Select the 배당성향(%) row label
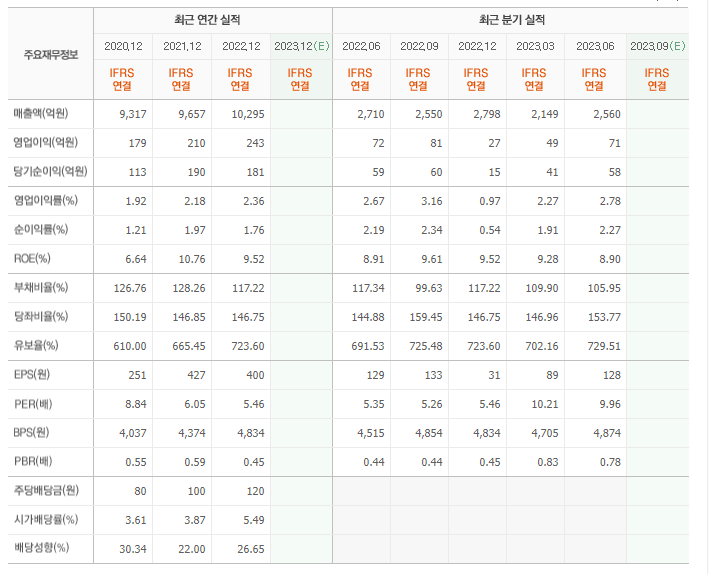Image resolution: width=709 pixels, height=574 pixels. pyautogui.click(x=41, y=548)
